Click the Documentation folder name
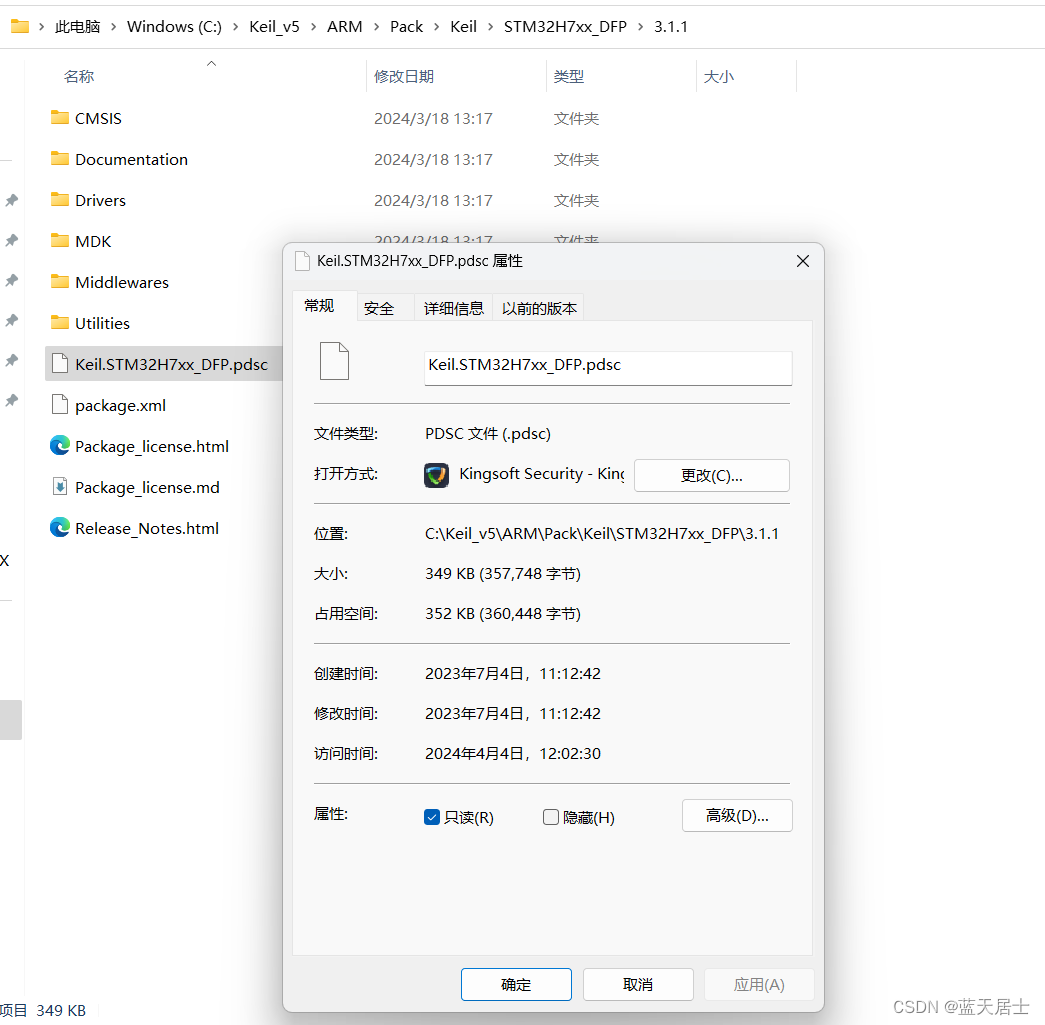Viewport: 1045px width, 1025px height. 131,159
